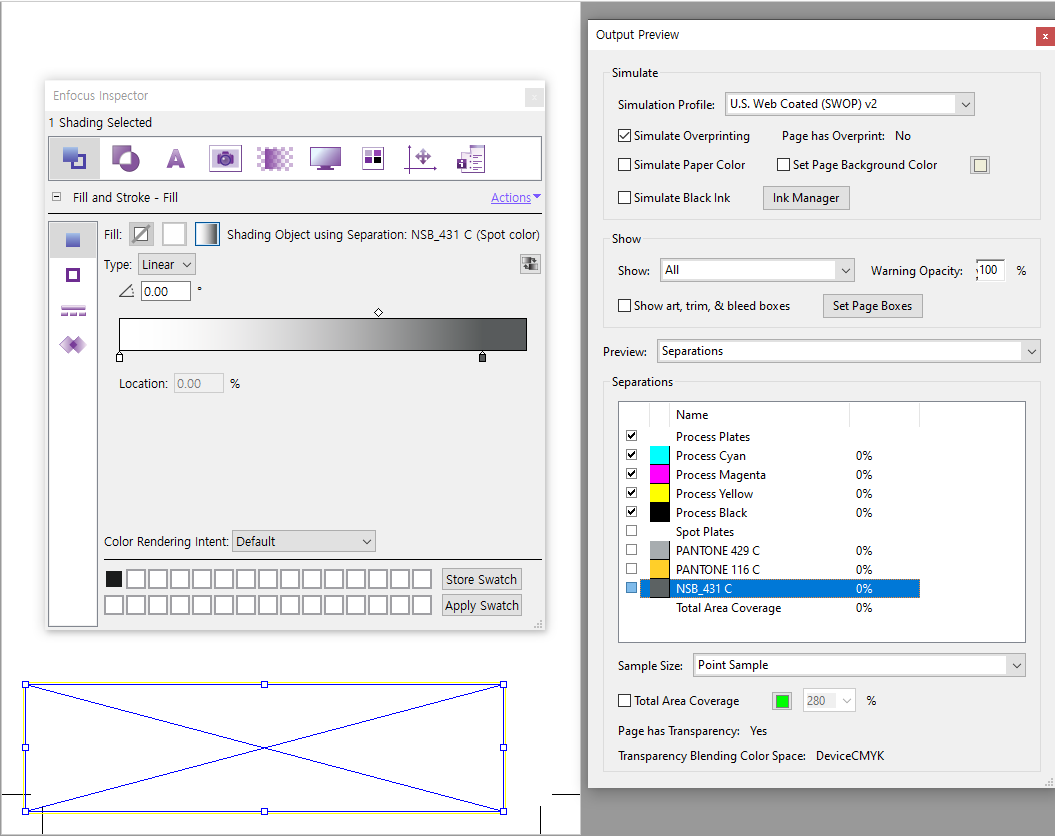
Task: Click the reverse gradient icon beside Type
Action: [530, 264]
